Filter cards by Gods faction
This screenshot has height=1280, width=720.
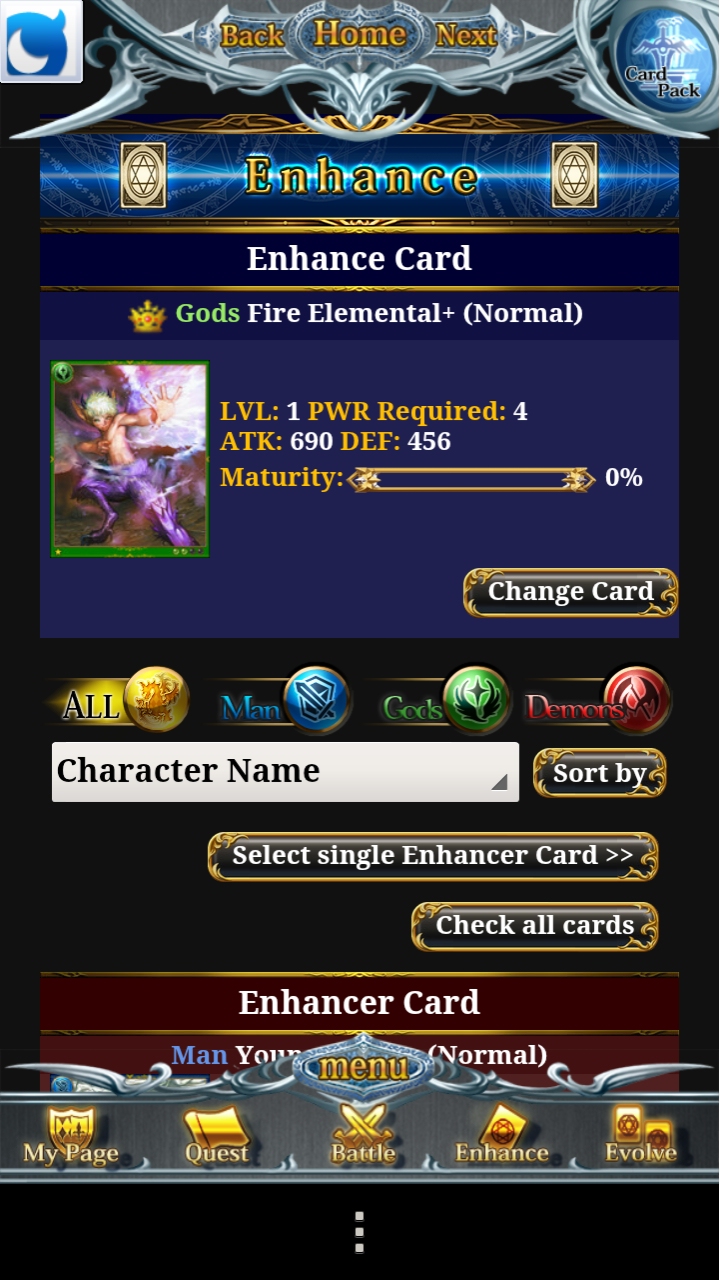point(445,701)
